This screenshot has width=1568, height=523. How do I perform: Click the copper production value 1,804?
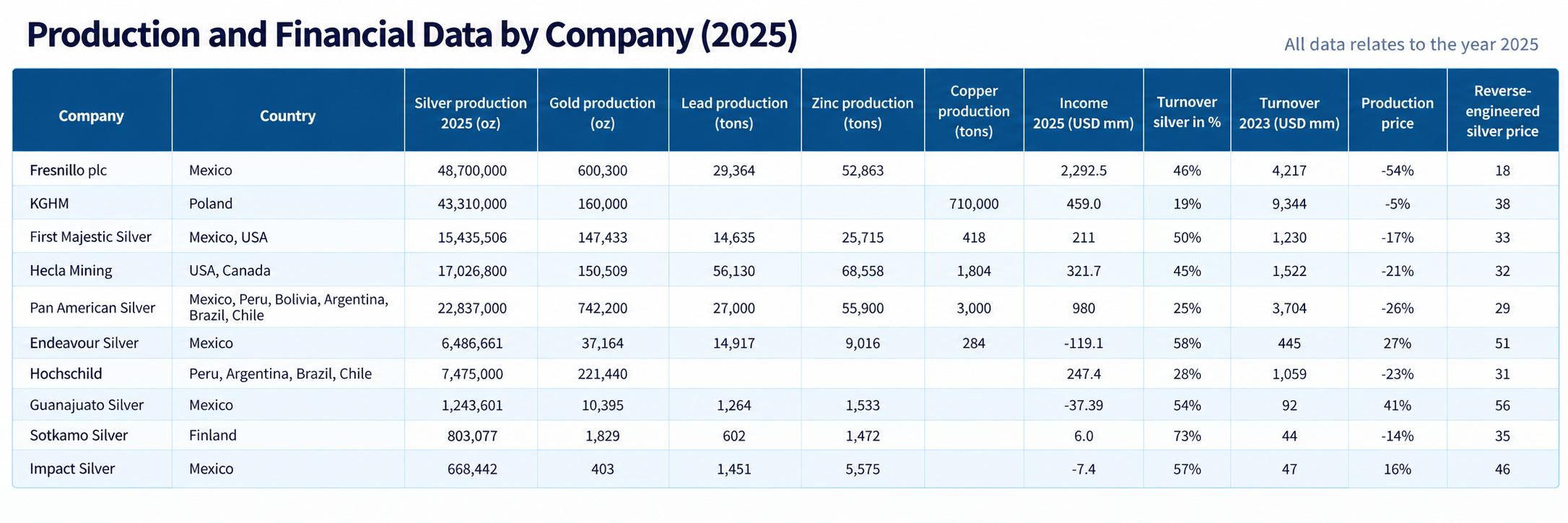(x=974, y=271)
